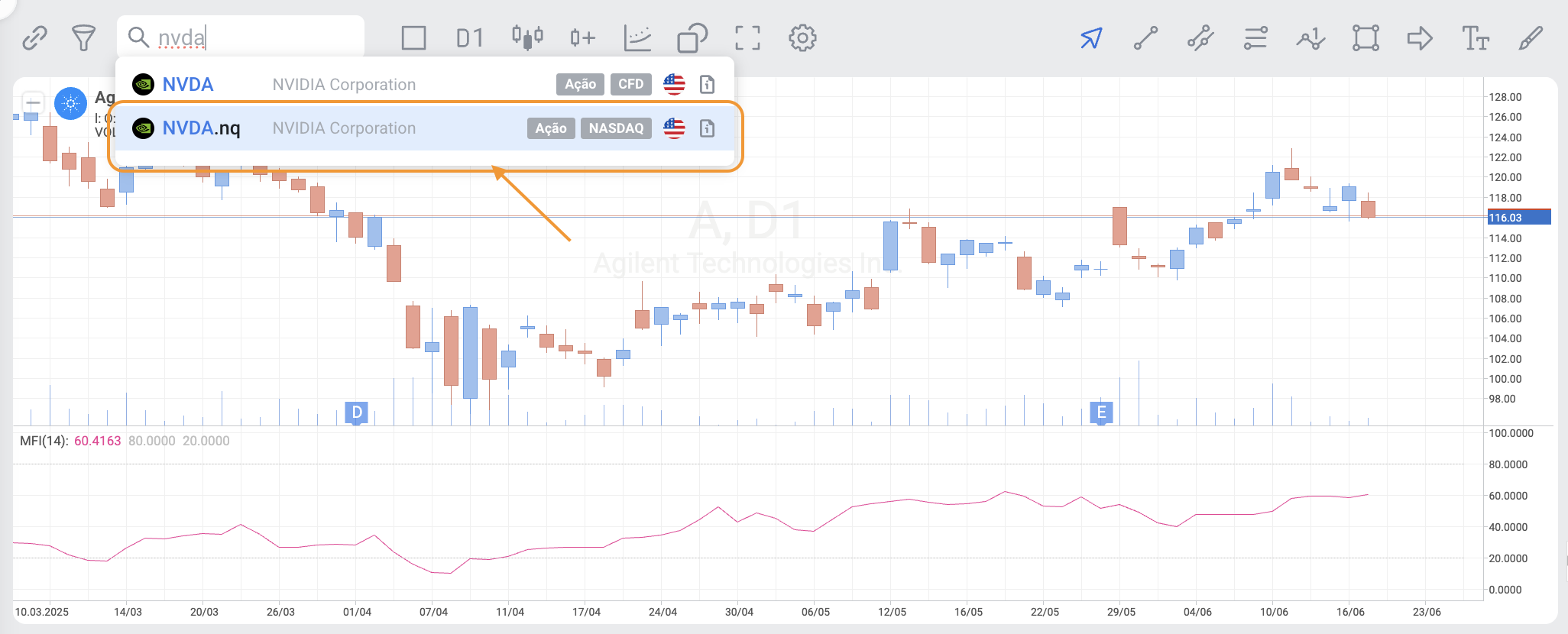Click the MFI upper level 80.0000
The height and width of the screenshot is (634, 1568).
click(151, 441)
